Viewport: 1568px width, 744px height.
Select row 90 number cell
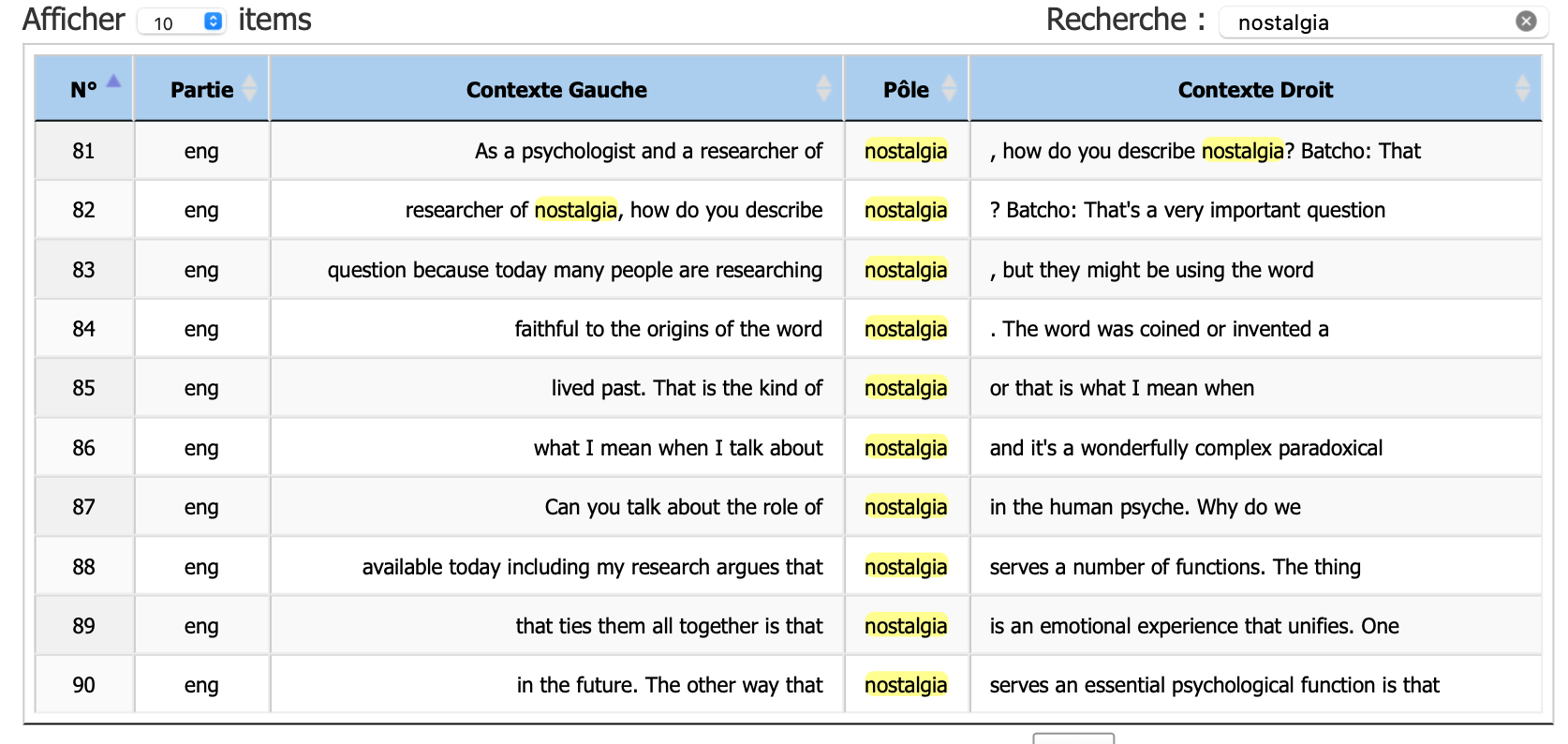pos(83,685)
